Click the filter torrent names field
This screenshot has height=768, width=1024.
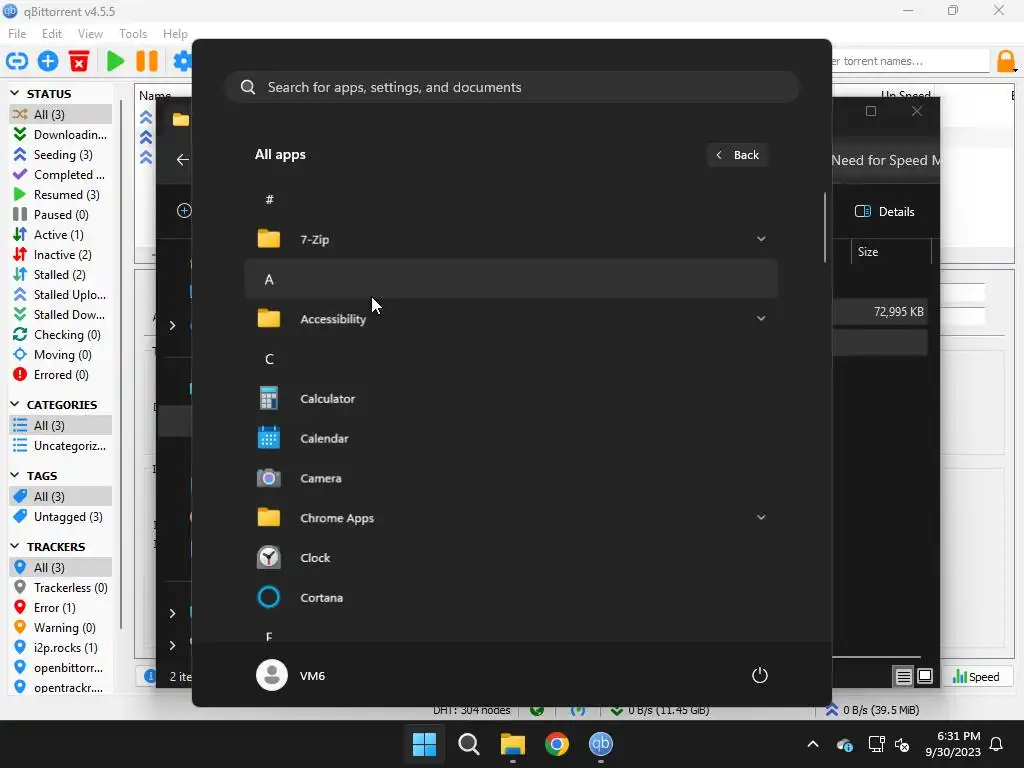click(910, 61)
